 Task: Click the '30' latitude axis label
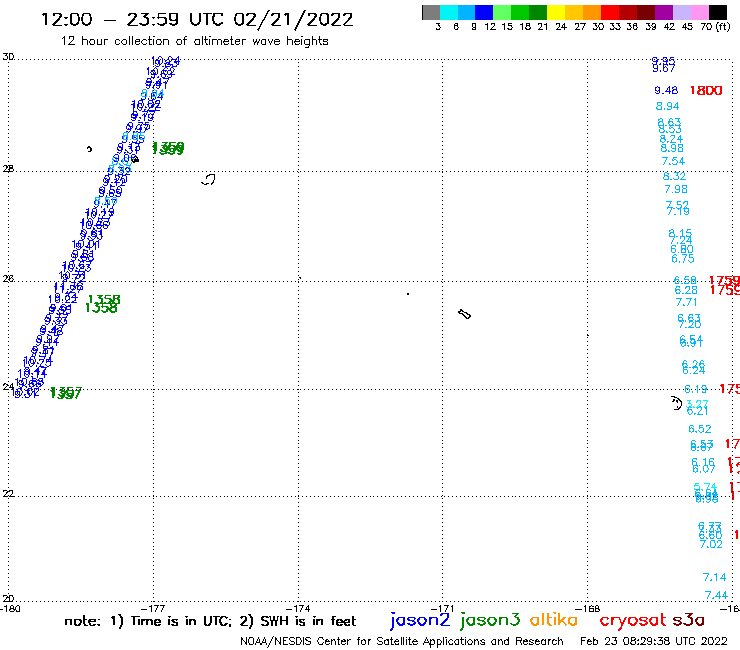pyautogui.click(x=8, y=57)
